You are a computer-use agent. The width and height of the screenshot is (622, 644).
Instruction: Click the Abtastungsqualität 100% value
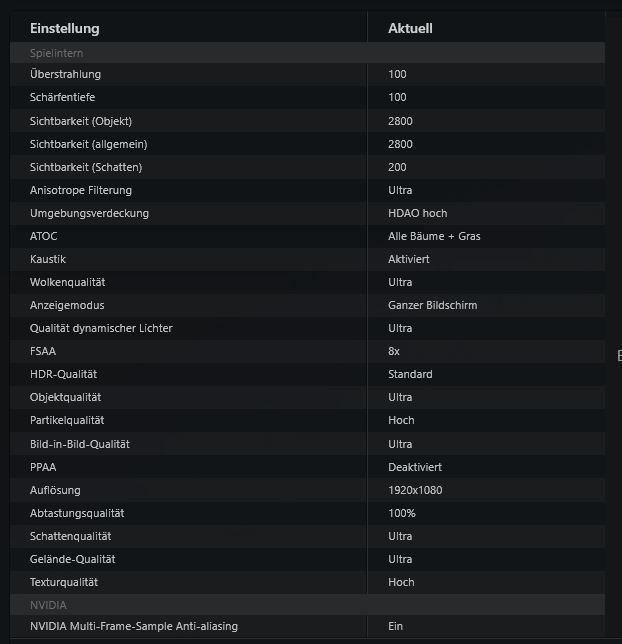pyautogui.click(x=402, y=513)
